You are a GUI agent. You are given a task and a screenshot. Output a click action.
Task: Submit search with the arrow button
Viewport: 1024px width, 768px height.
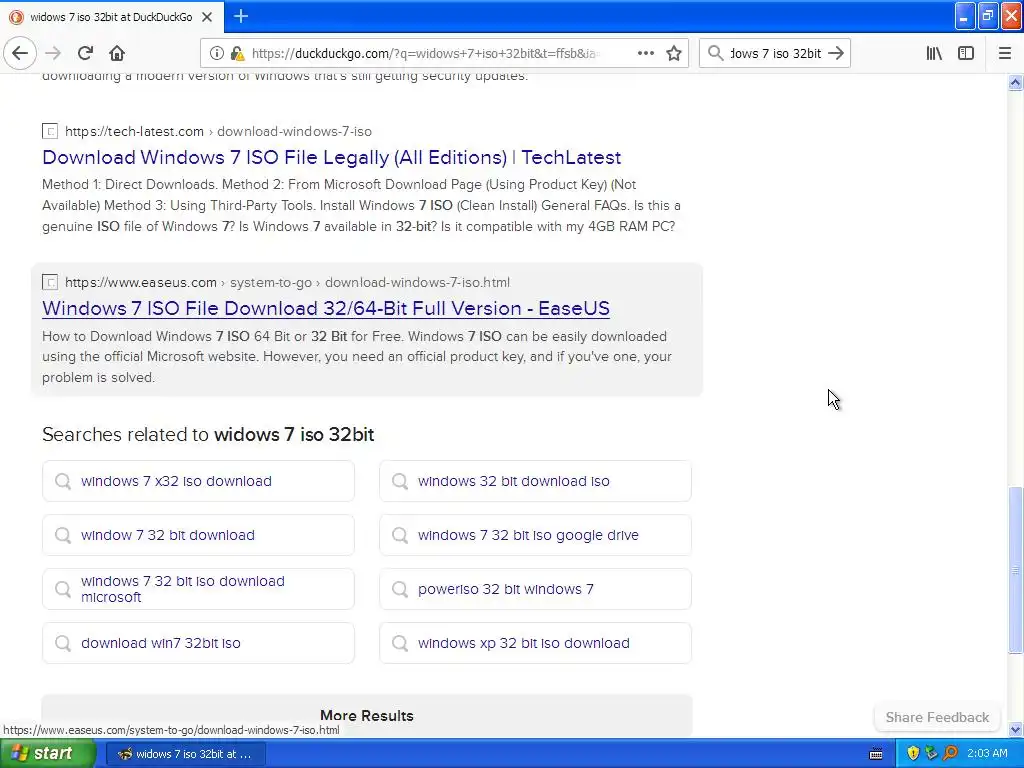click(x=836, y=54)
